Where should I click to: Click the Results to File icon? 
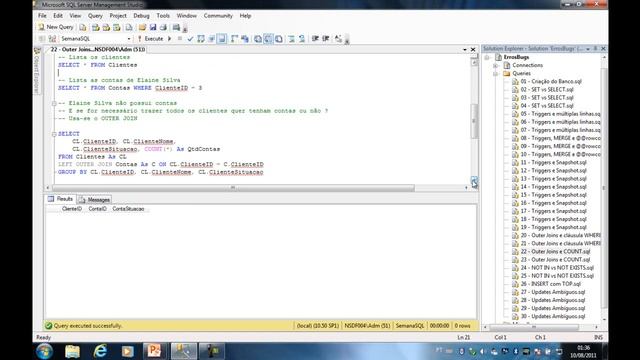(x=279, y=39)
